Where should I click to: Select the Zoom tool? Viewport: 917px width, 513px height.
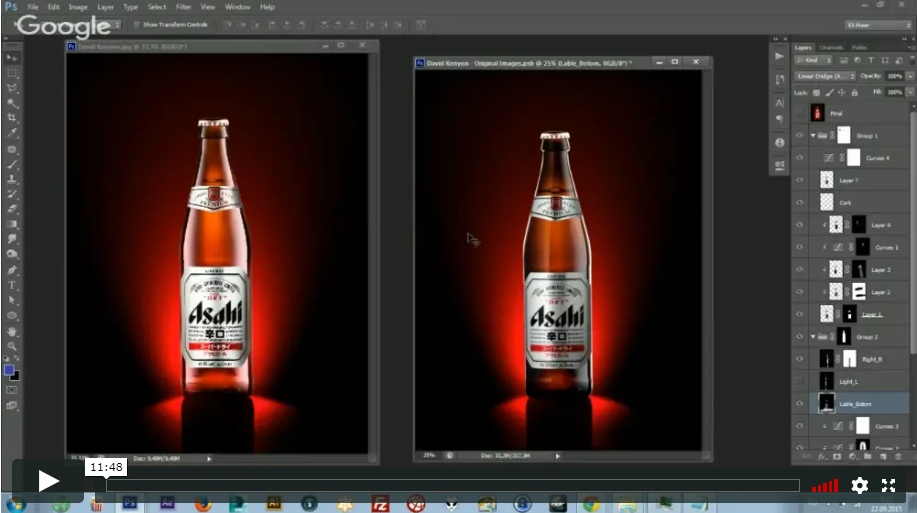click(12, 346)
